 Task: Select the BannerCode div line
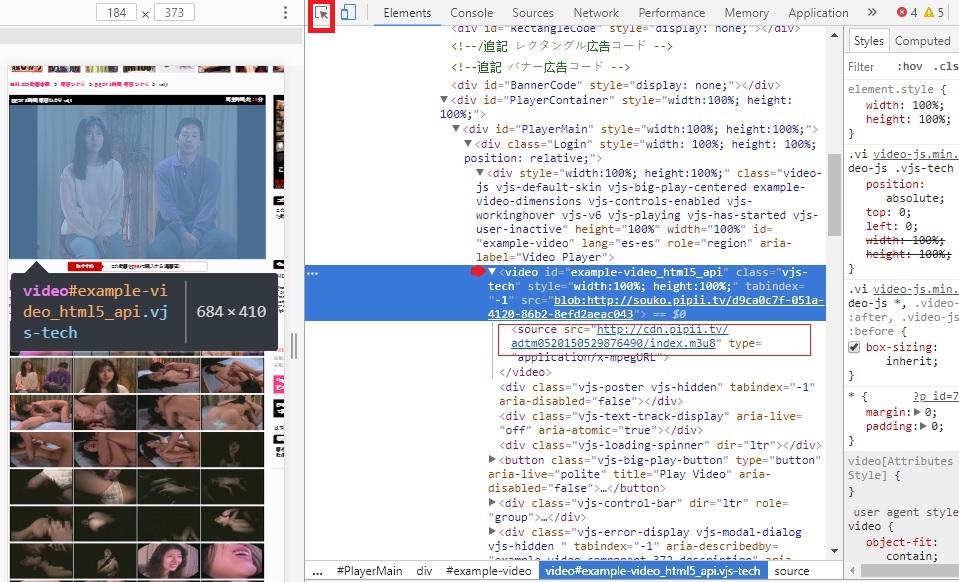[615, 85]
